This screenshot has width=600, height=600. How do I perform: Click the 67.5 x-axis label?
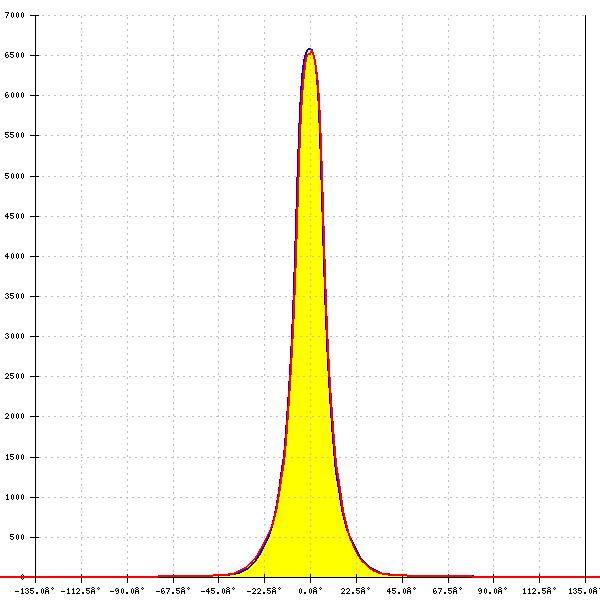[x=447, y=591]
